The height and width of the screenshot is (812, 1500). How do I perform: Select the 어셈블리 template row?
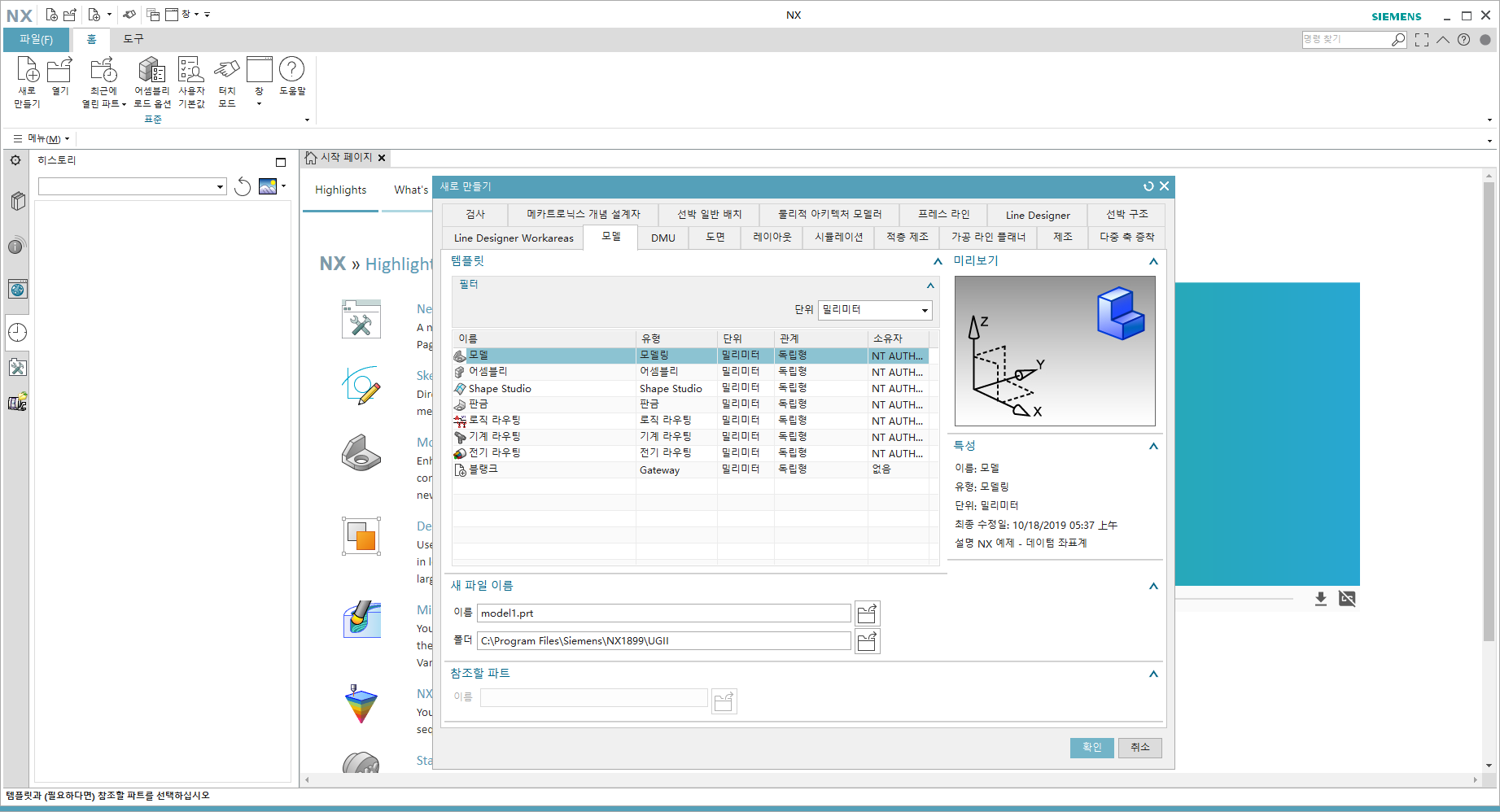tap(690, 372)
